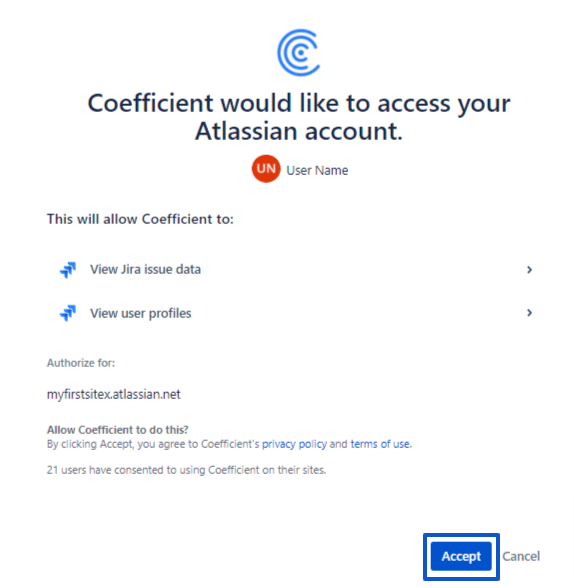Click the main access request heading
Viewport: 574px width, 588px height.
(x=299, y=117)
